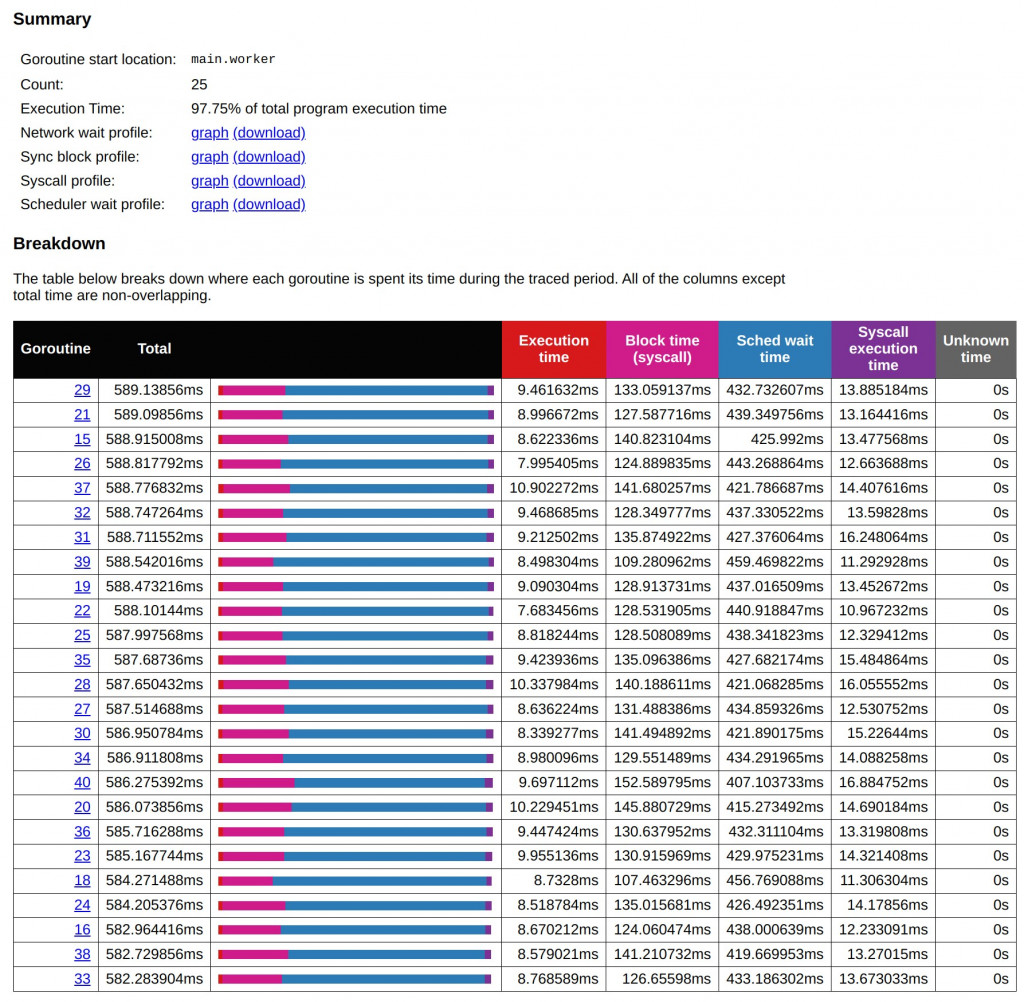This screenshot has width=1024, height=1002.
Task: Click the Total column header
Action: 154,349
